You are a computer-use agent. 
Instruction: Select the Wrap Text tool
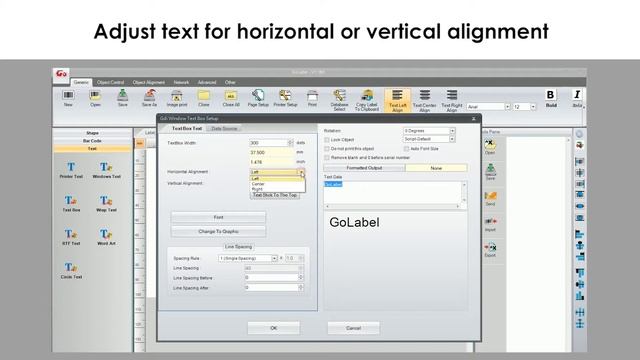point(106,203)
